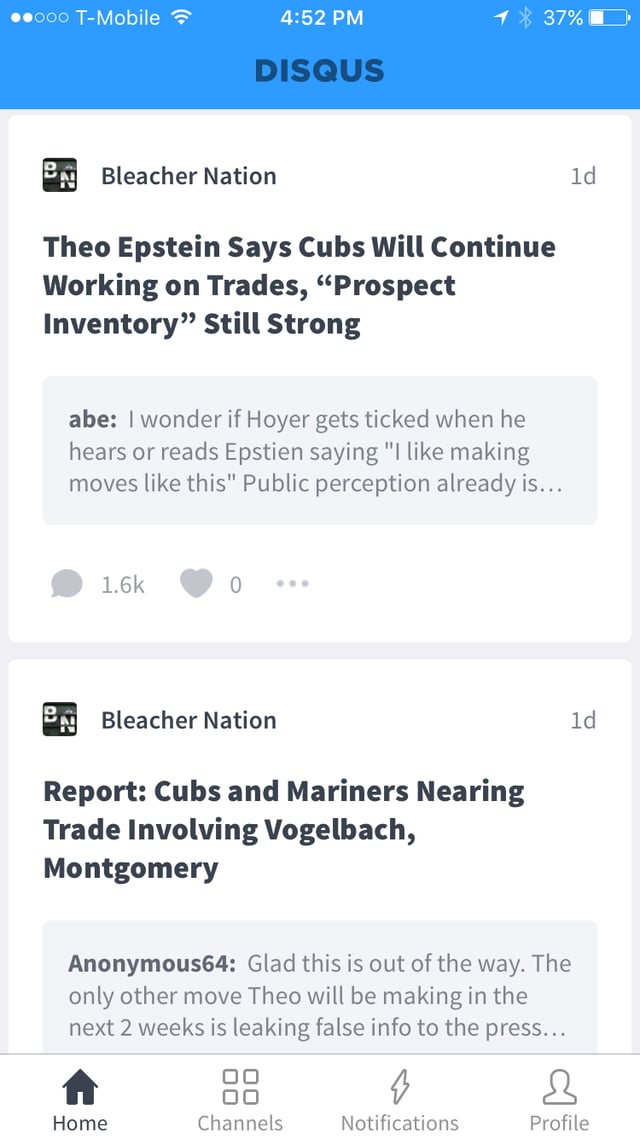Tap the Bleacher Nation avatar on the first post

pyautogui.click(x=58, y=175)
